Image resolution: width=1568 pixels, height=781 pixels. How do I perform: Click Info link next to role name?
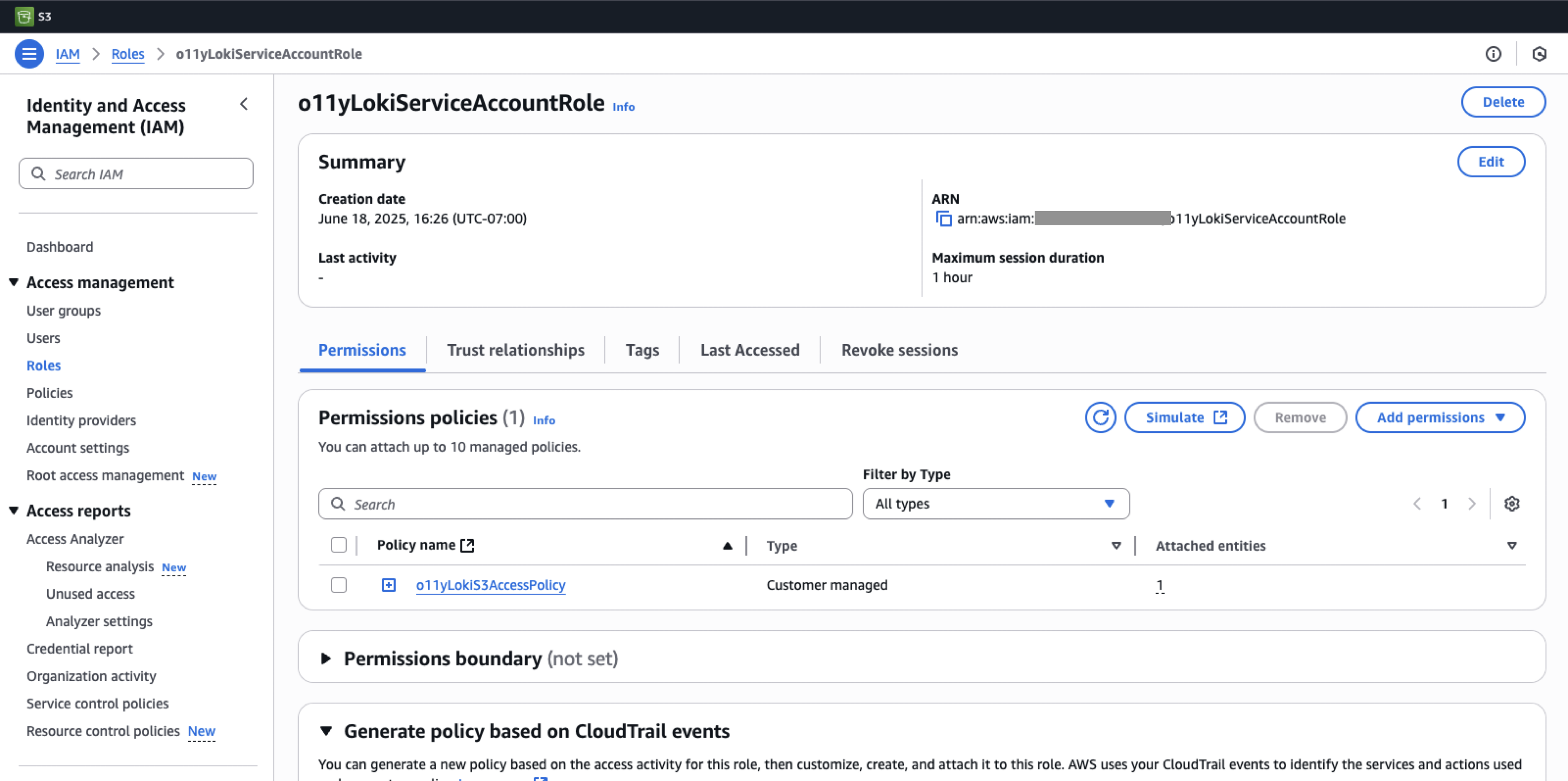coord(623,106)
